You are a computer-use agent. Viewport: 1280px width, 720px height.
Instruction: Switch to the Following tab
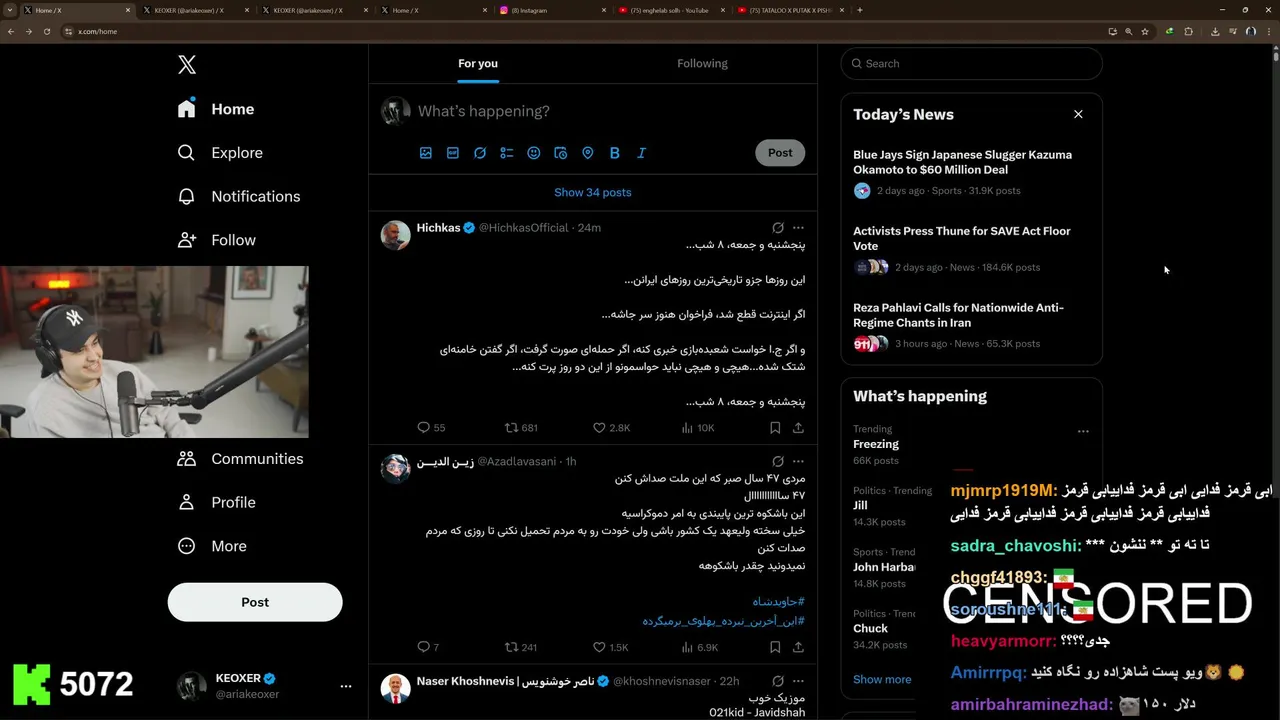[x=702, y=64]
